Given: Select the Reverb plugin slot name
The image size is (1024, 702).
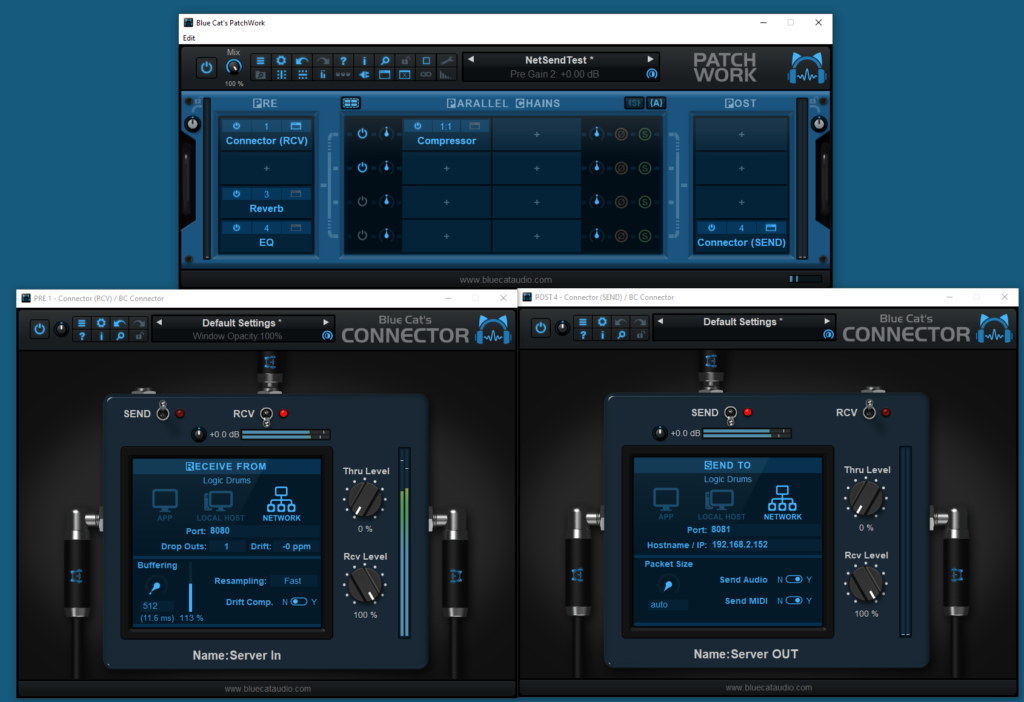Looking at the screenshot, I should [x=266, y=209].
